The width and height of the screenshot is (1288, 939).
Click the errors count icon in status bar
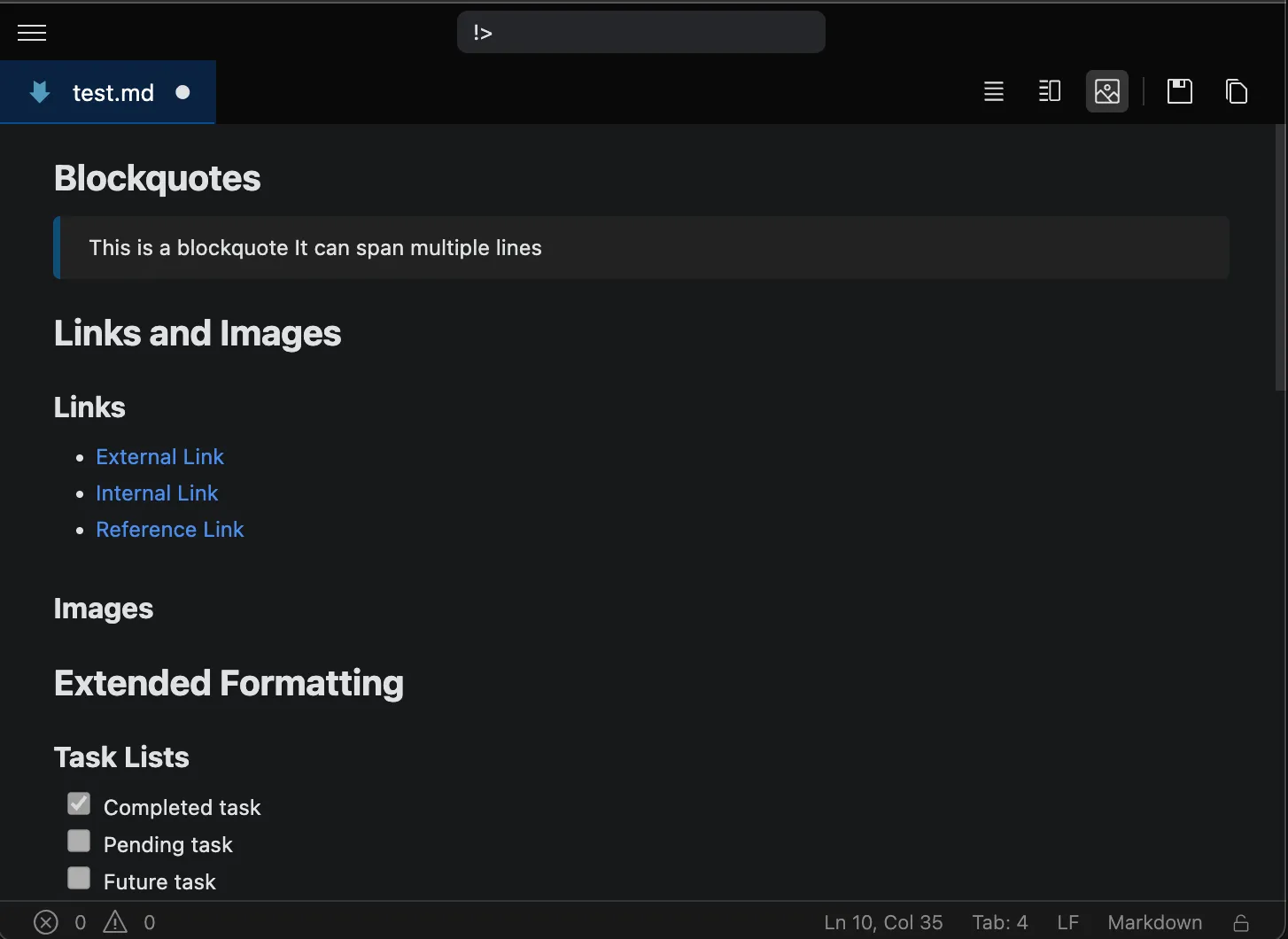click(x=46, y=922)
